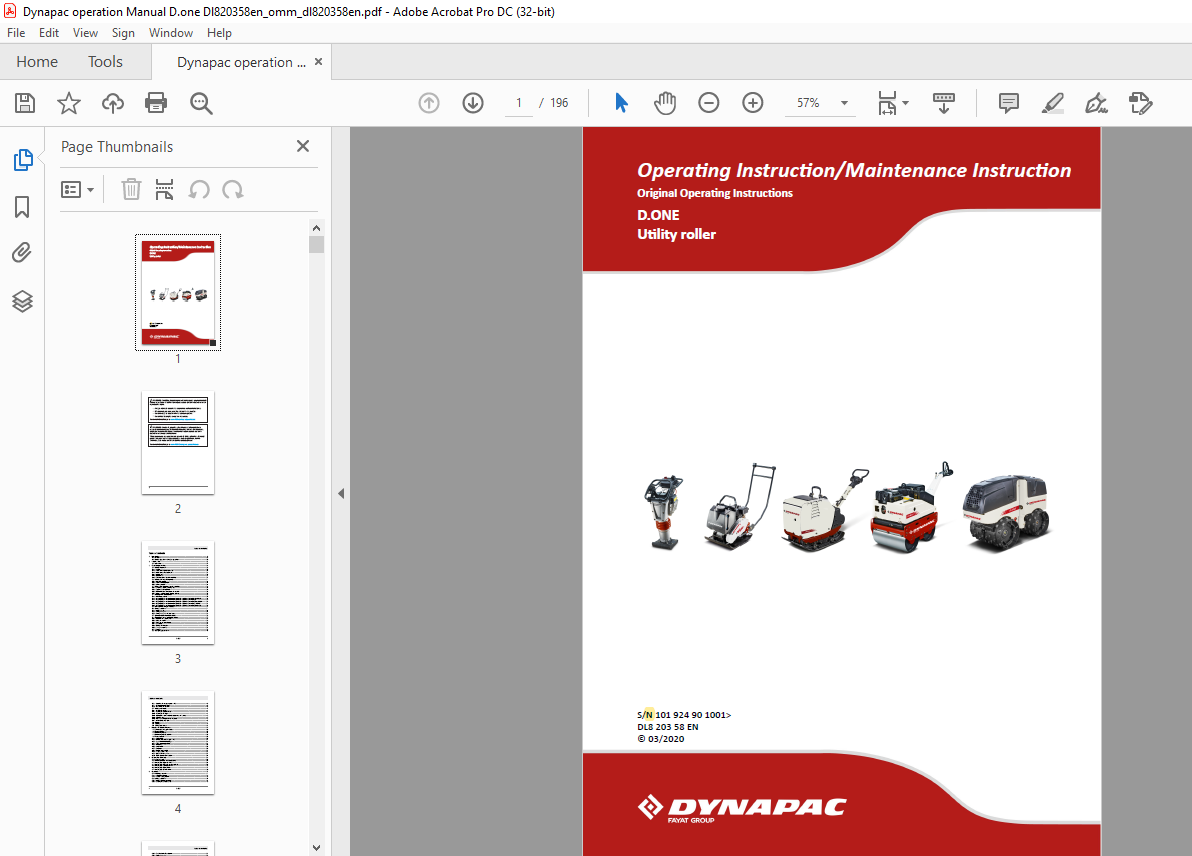Delete selected page with trash icon
Screen dimensions: 1192x856
132,189
